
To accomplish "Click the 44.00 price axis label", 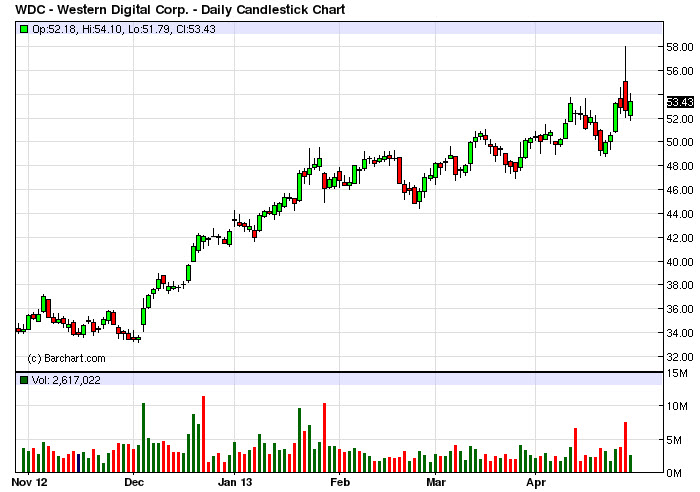I will [679, 214].
